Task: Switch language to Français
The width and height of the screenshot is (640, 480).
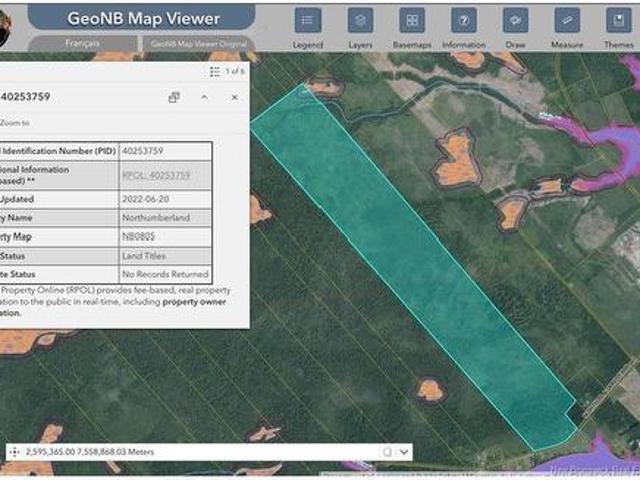Action: coord(81,45)
